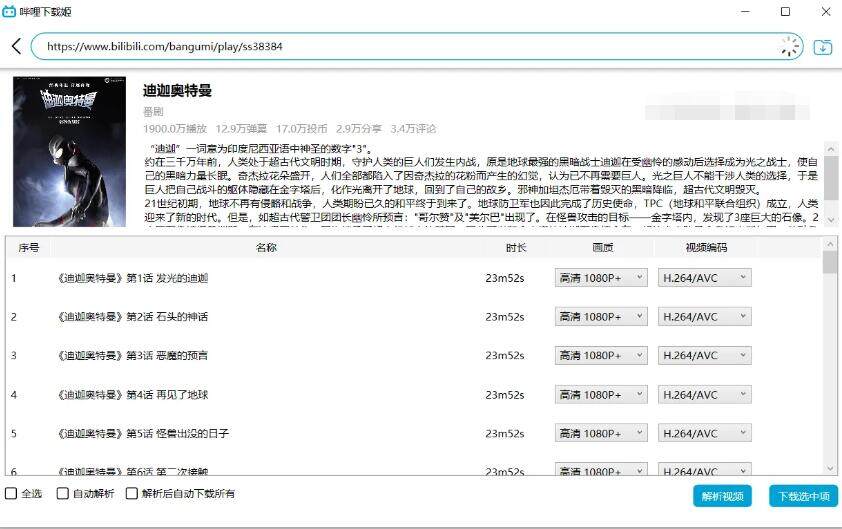Click the 画质 column header
The image size is (842, 529).
pos(603,248)
